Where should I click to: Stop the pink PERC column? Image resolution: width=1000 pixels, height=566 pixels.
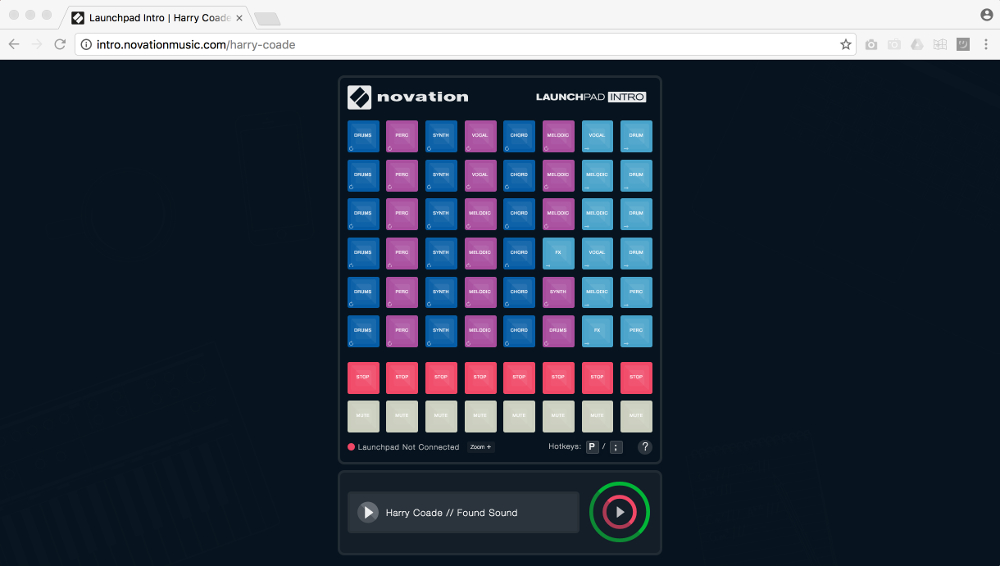coord(402,378)
